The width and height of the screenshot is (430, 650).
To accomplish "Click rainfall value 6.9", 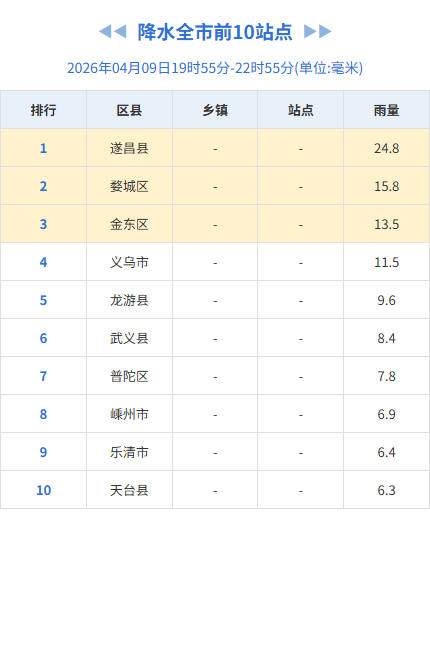I will 386,414.
